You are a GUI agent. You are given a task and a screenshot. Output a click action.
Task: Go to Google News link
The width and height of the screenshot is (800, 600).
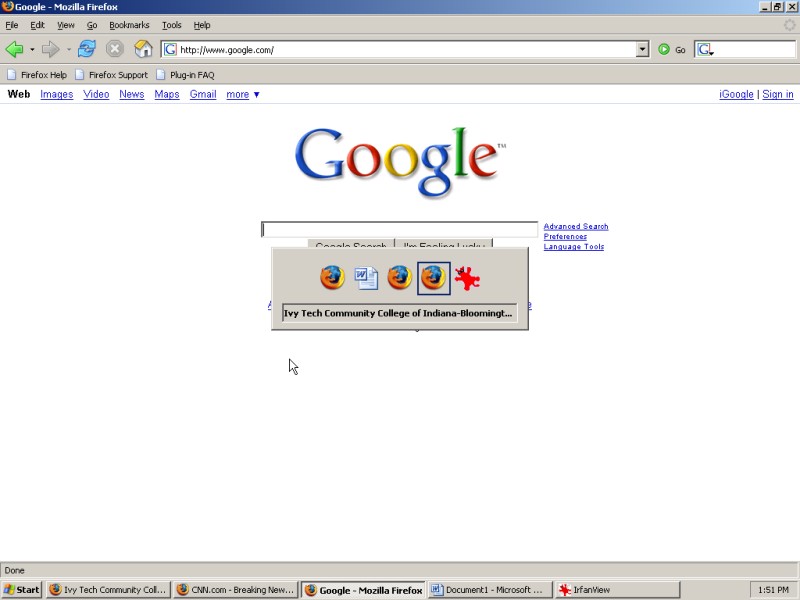pyautogui.click(x=132, y=94)
